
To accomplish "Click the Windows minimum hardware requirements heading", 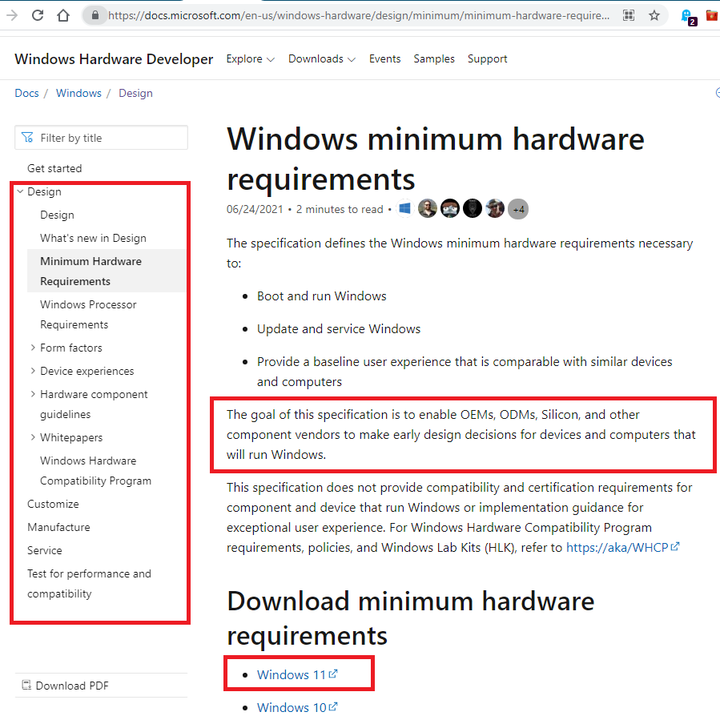I will click(435, 158).
